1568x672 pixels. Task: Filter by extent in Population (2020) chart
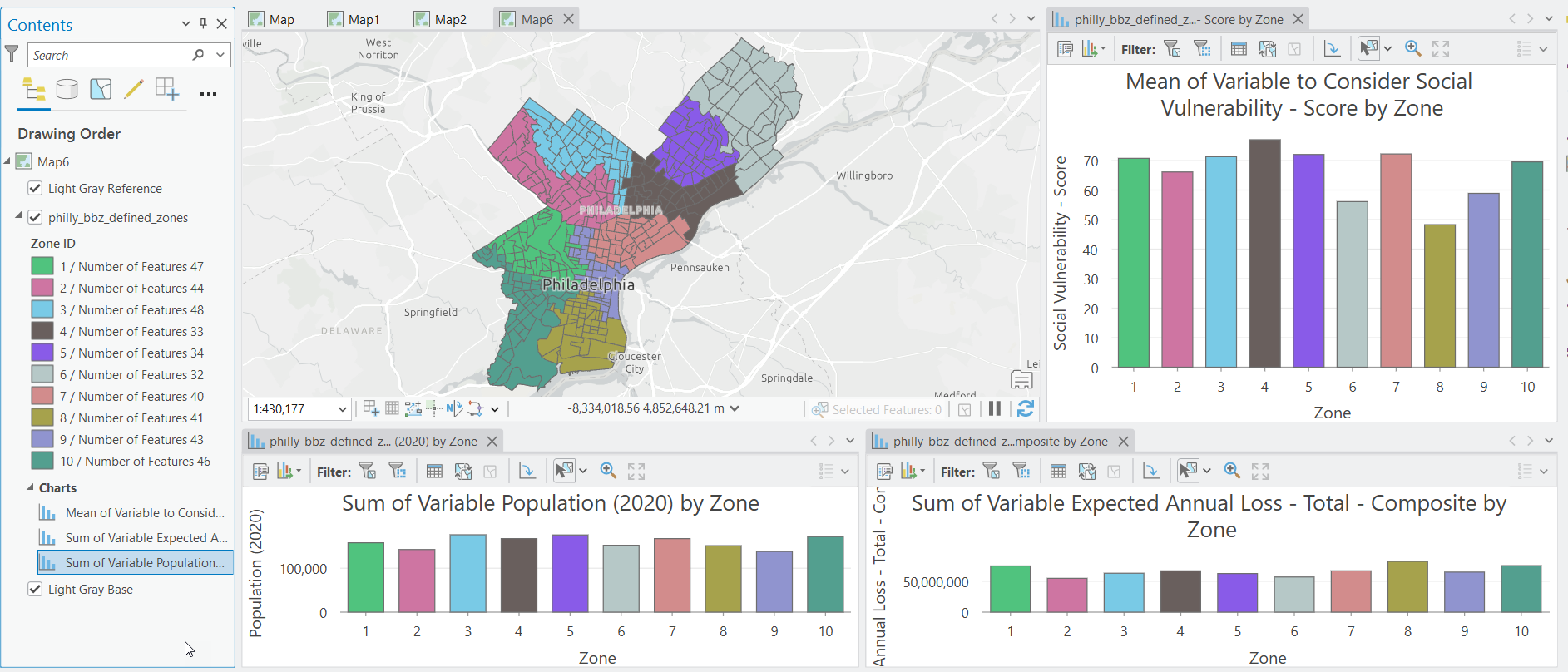coord(398,472)
